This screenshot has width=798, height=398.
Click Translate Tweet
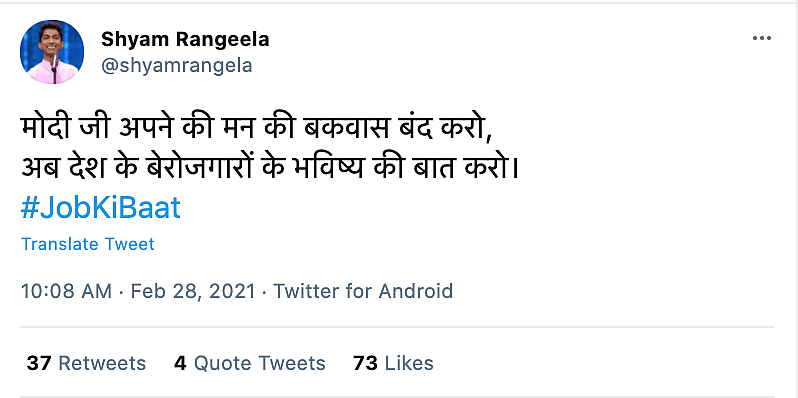tap(88, 244)
